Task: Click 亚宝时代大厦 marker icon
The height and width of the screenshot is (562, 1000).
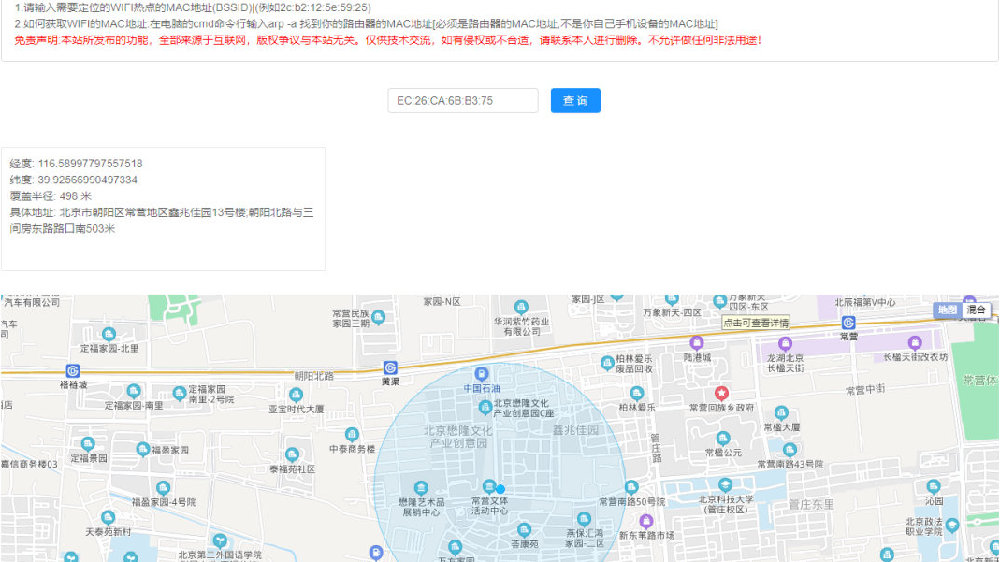Action: coord(295,395)
